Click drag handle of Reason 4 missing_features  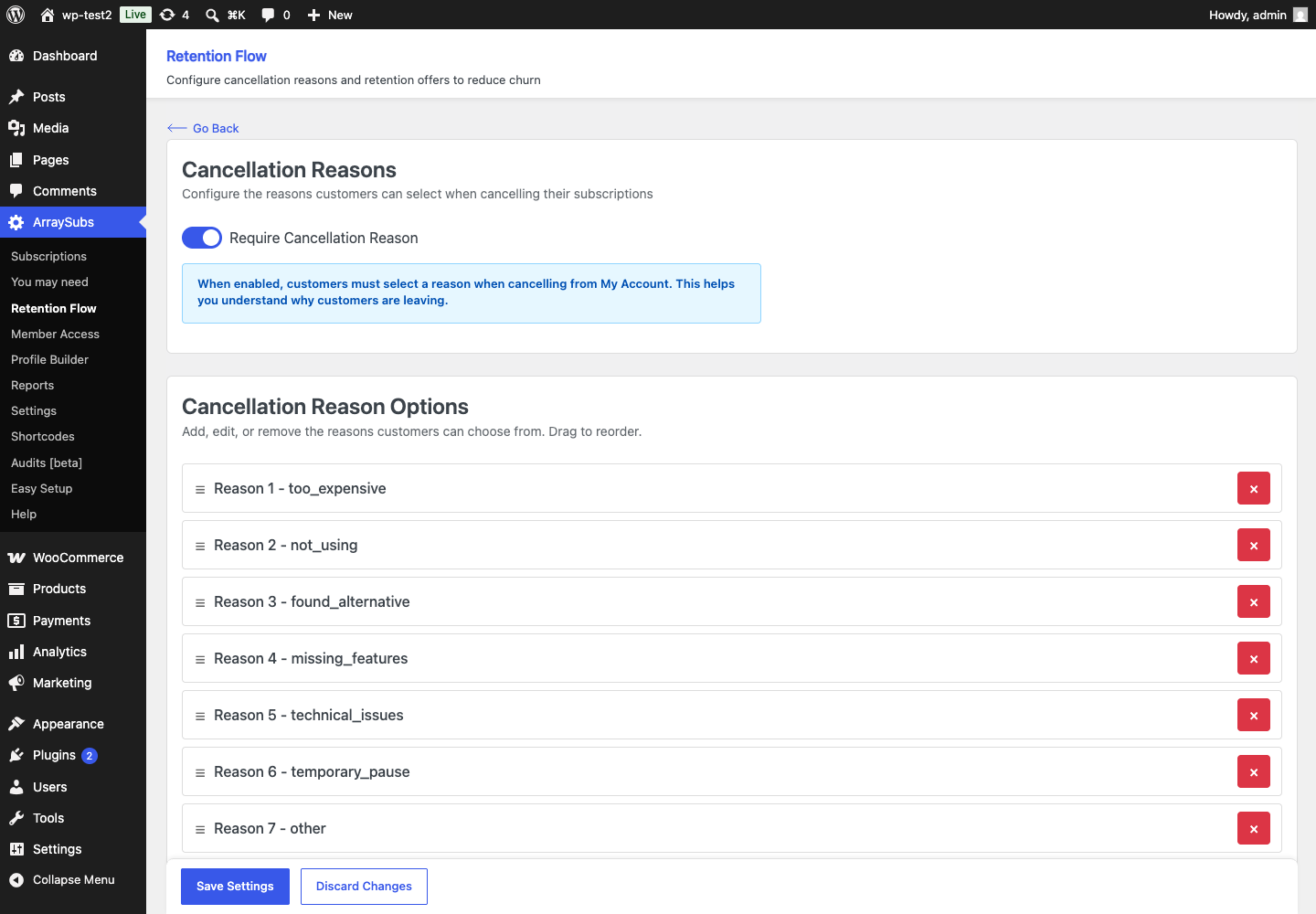[x=200, y=660]
